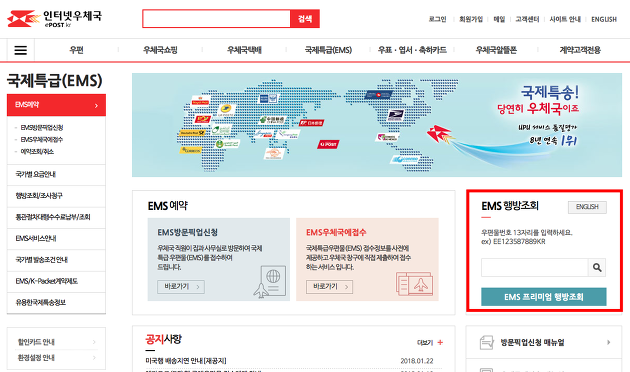Open the 국제특급(EMS) top menu
The width and height of the screenshot is (630, 372).
click(328, 50)
